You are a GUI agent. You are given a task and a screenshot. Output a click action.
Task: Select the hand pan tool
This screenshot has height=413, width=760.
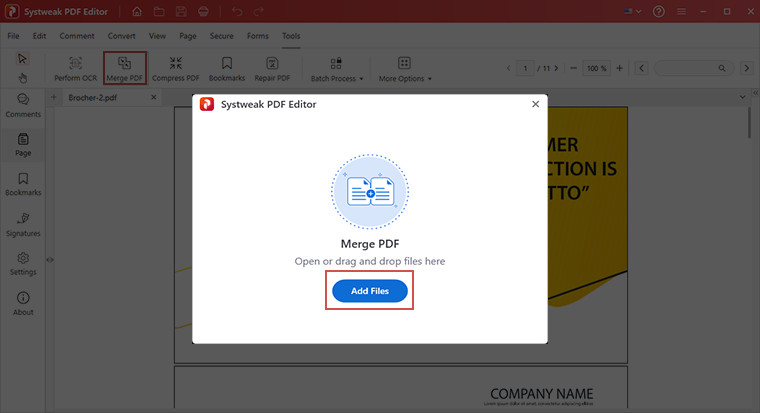pos(22,78)
